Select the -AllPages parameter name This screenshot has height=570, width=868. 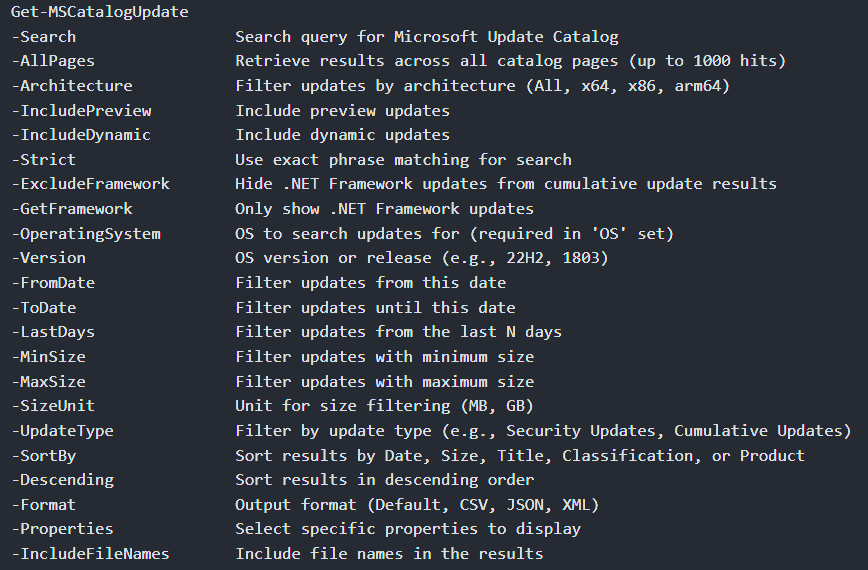pos(54,61)
